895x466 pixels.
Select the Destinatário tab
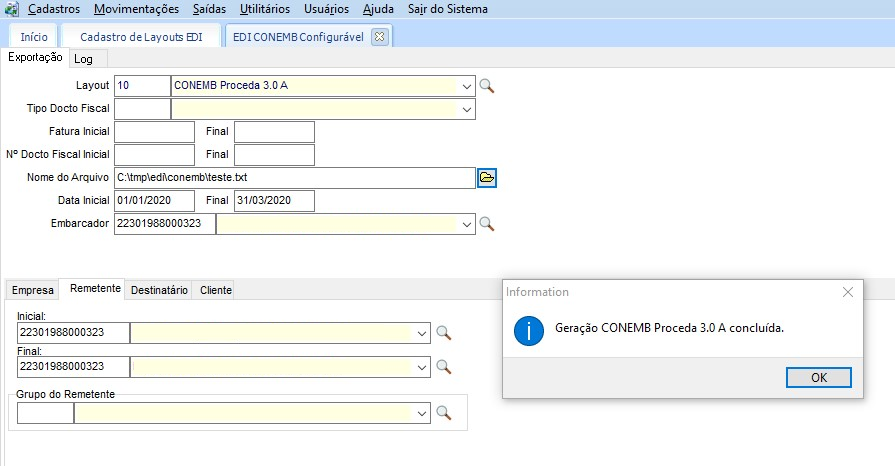[159, 290]
